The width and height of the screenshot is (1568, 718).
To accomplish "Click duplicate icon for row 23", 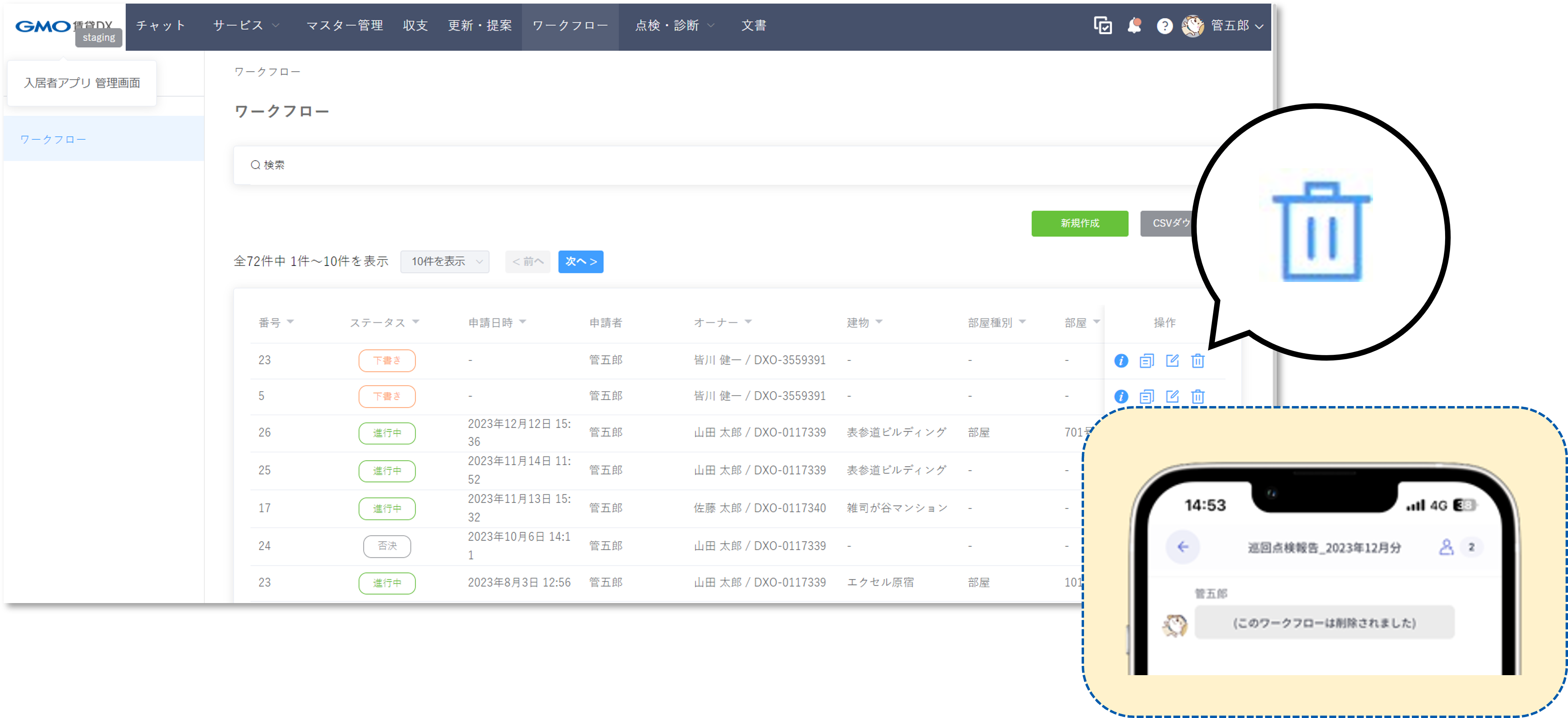I will coord(1146,360).
